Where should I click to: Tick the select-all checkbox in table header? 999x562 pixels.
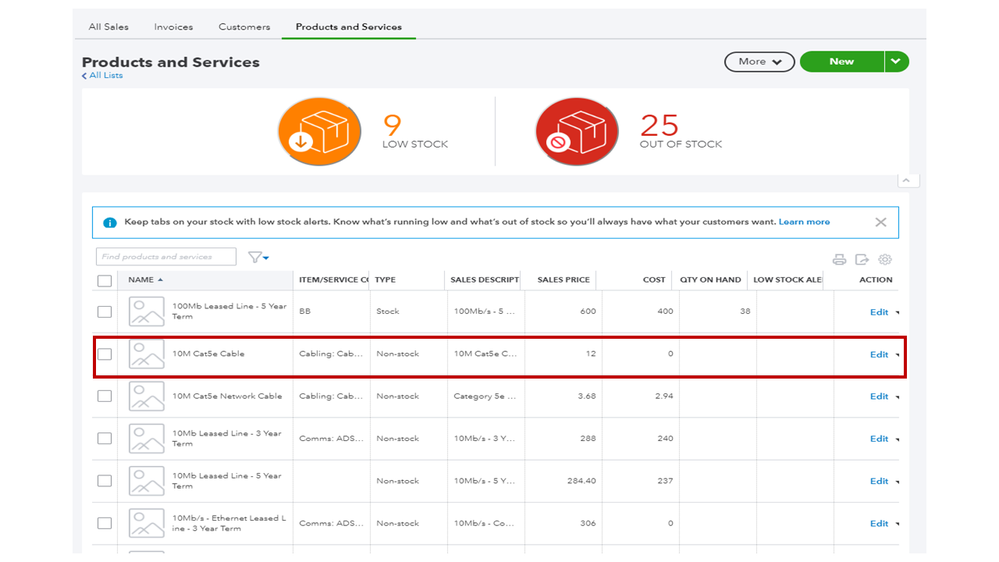105,281
